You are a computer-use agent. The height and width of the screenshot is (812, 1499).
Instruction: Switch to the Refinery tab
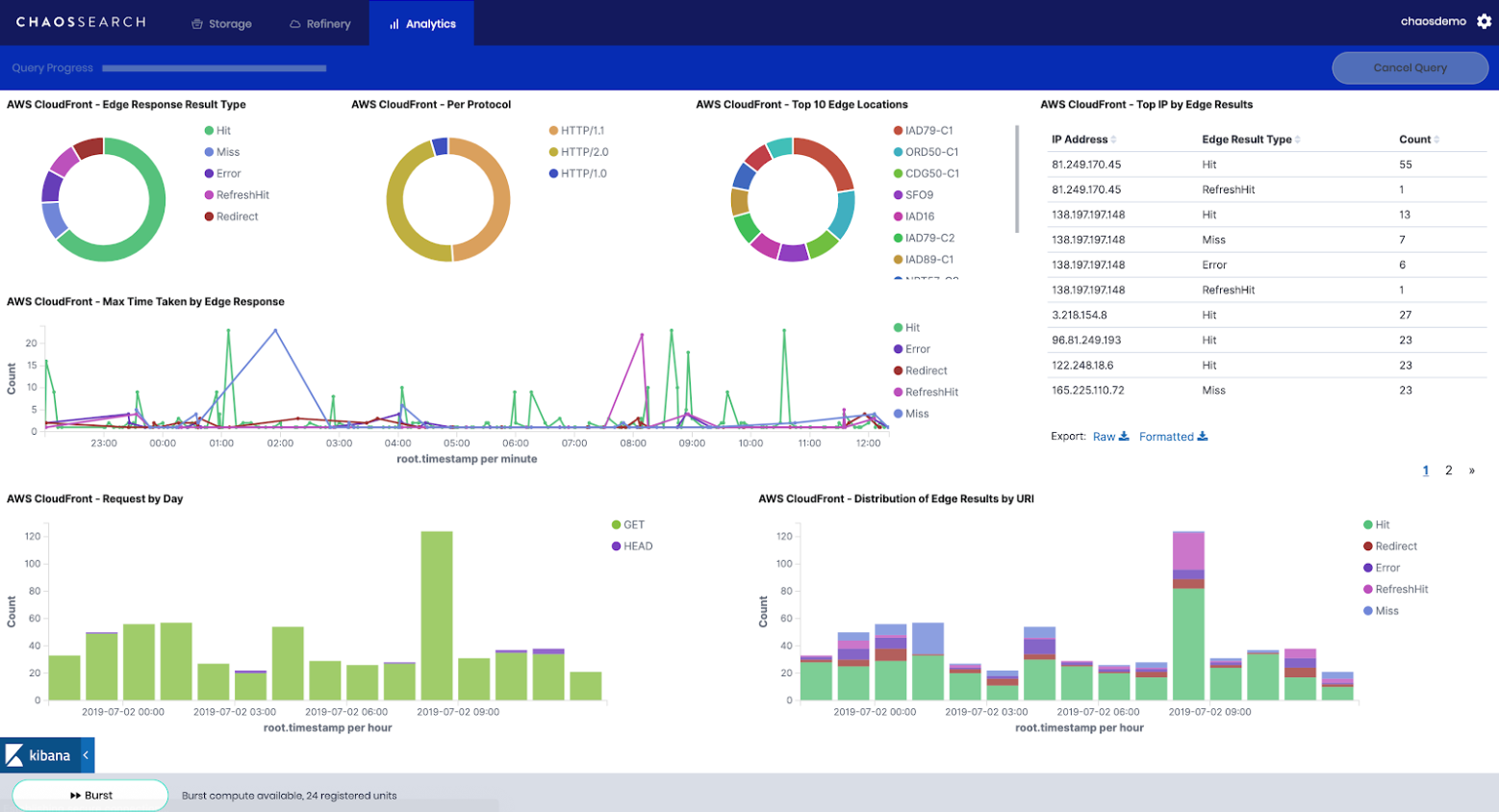[320, 24]
